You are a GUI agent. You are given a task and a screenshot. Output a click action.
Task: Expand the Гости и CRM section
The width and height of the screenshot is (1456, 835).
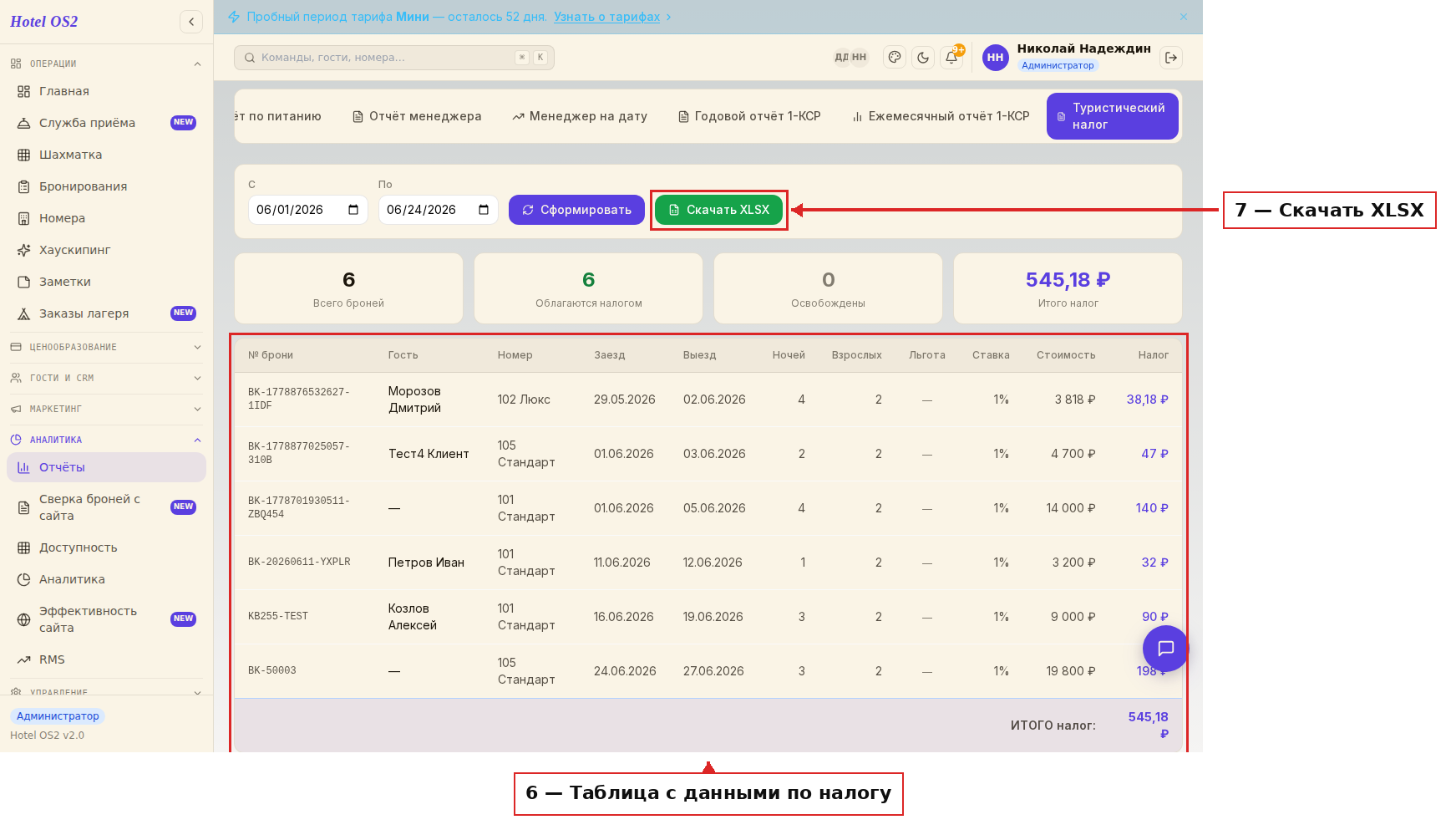click(x=106, y=378)
